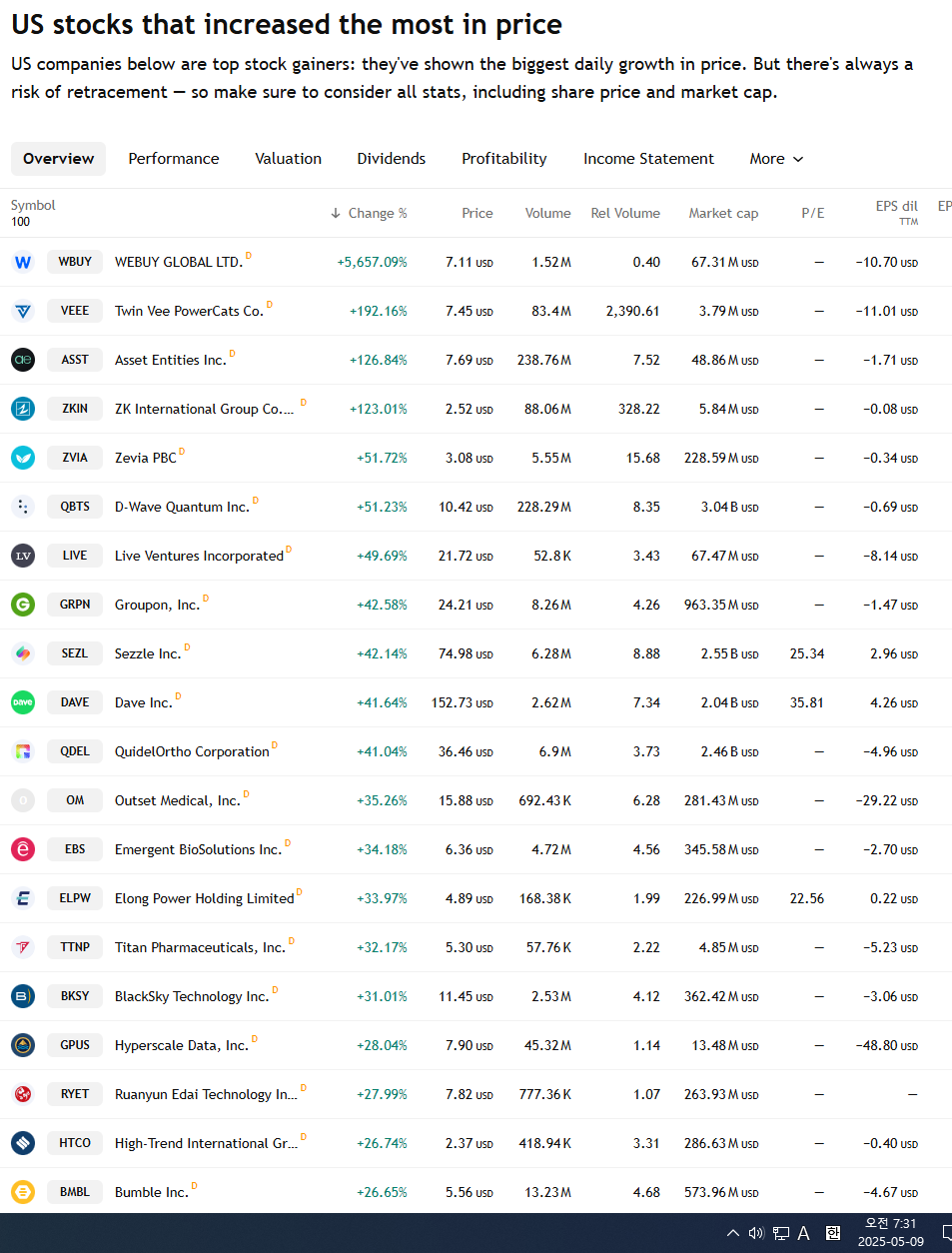This screenshot has width=952, height=1253.
Task: Click the ZVIA Zevia logo icon
Action: click(x=23, y=458)
